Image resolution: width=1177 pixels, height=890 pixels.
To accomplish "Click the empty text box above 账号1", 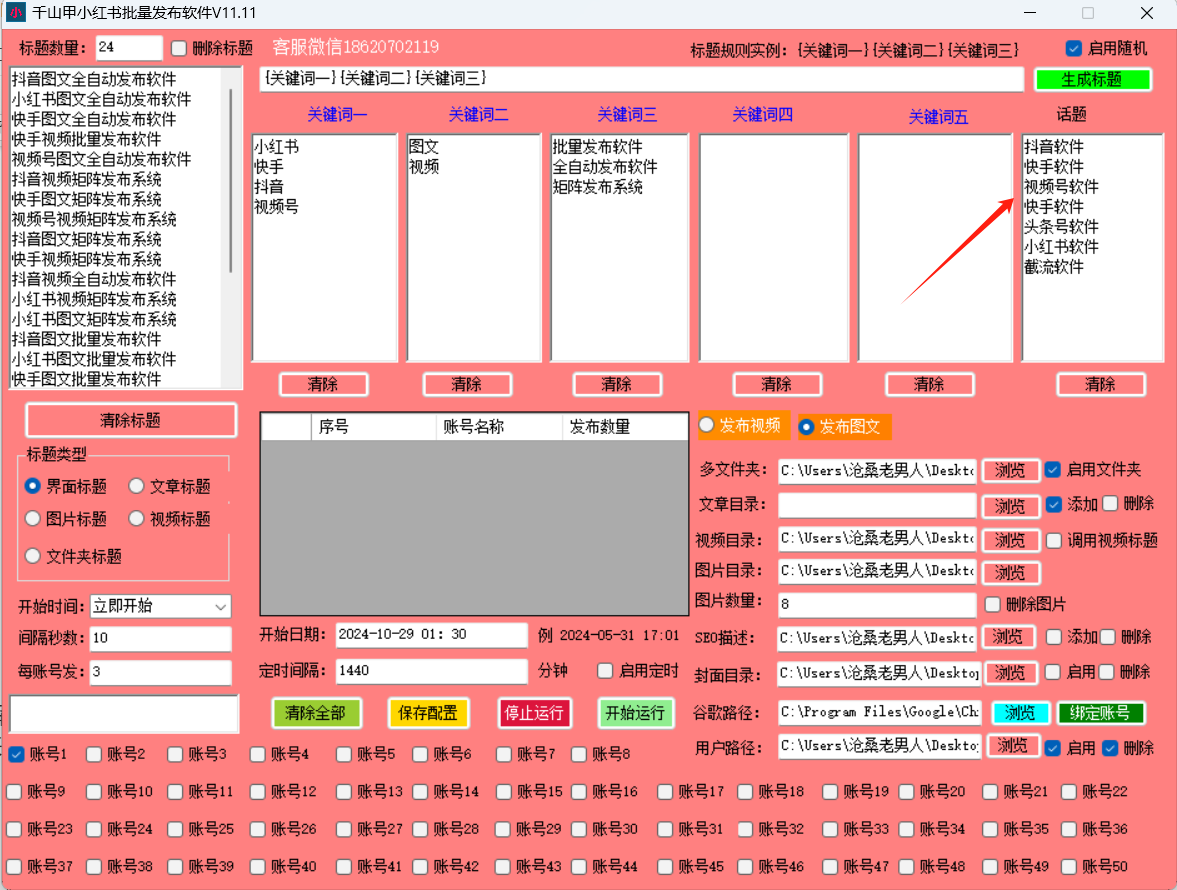I will coord(124,714).
